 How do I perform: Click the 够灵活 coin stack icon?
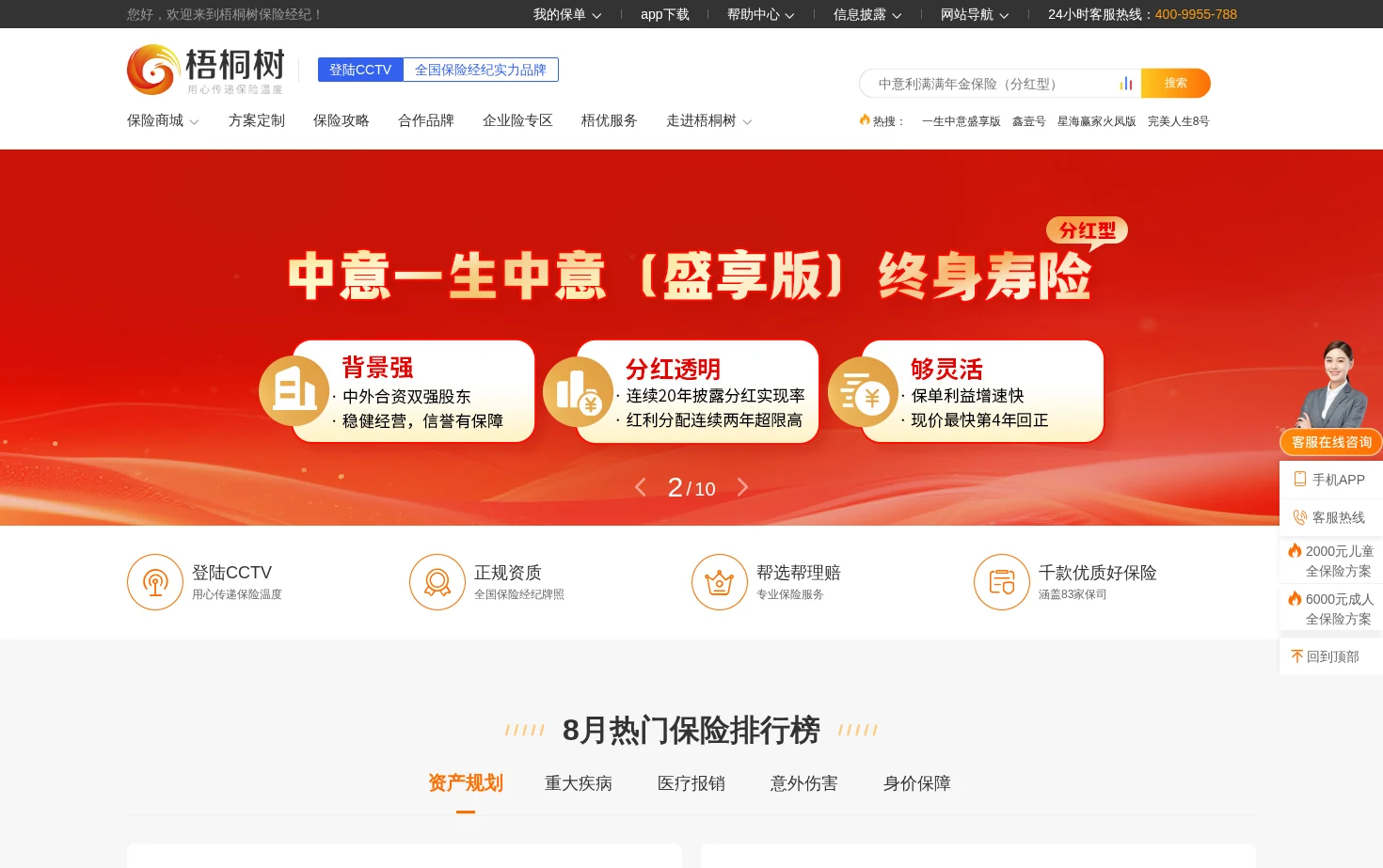pyautogui.click(x=863, y=391)
